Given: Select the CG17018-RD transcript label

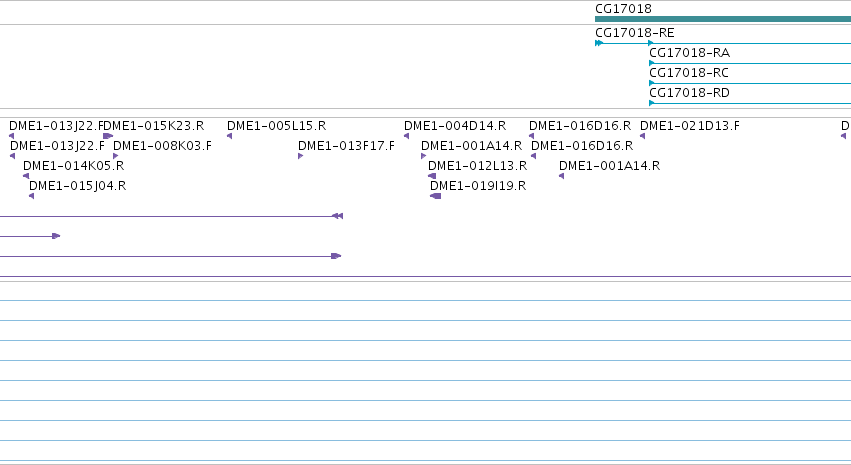Looking at the screenshot, I should click(x=689, y=93).
